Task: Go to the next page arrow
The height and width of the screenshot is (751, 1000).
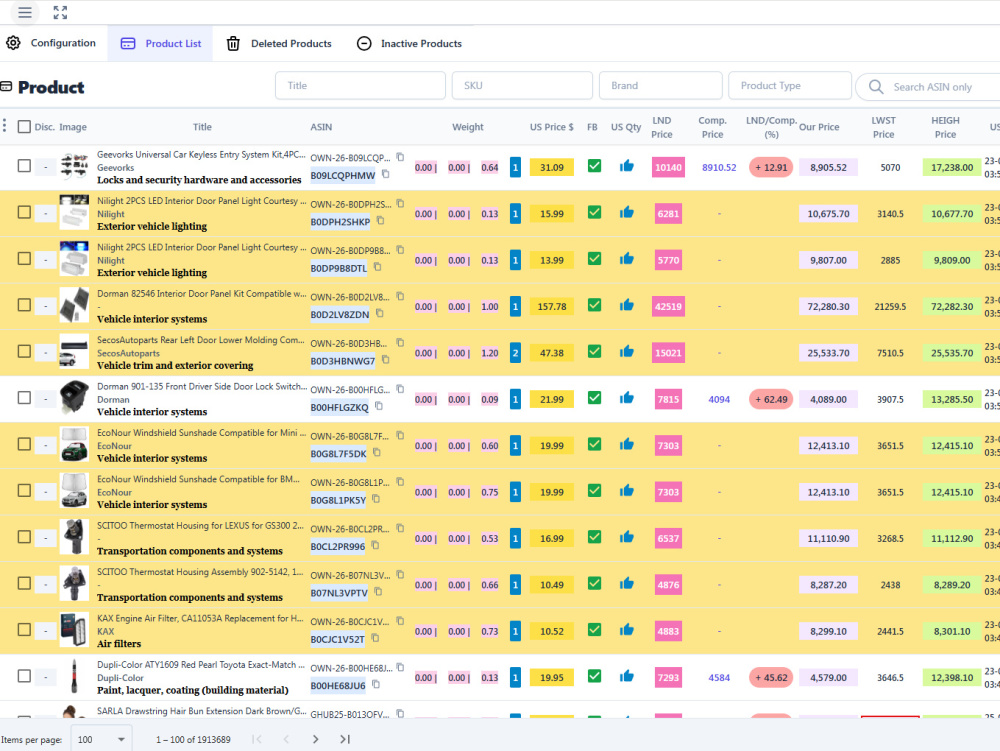Action: click(x=315, y=739)
